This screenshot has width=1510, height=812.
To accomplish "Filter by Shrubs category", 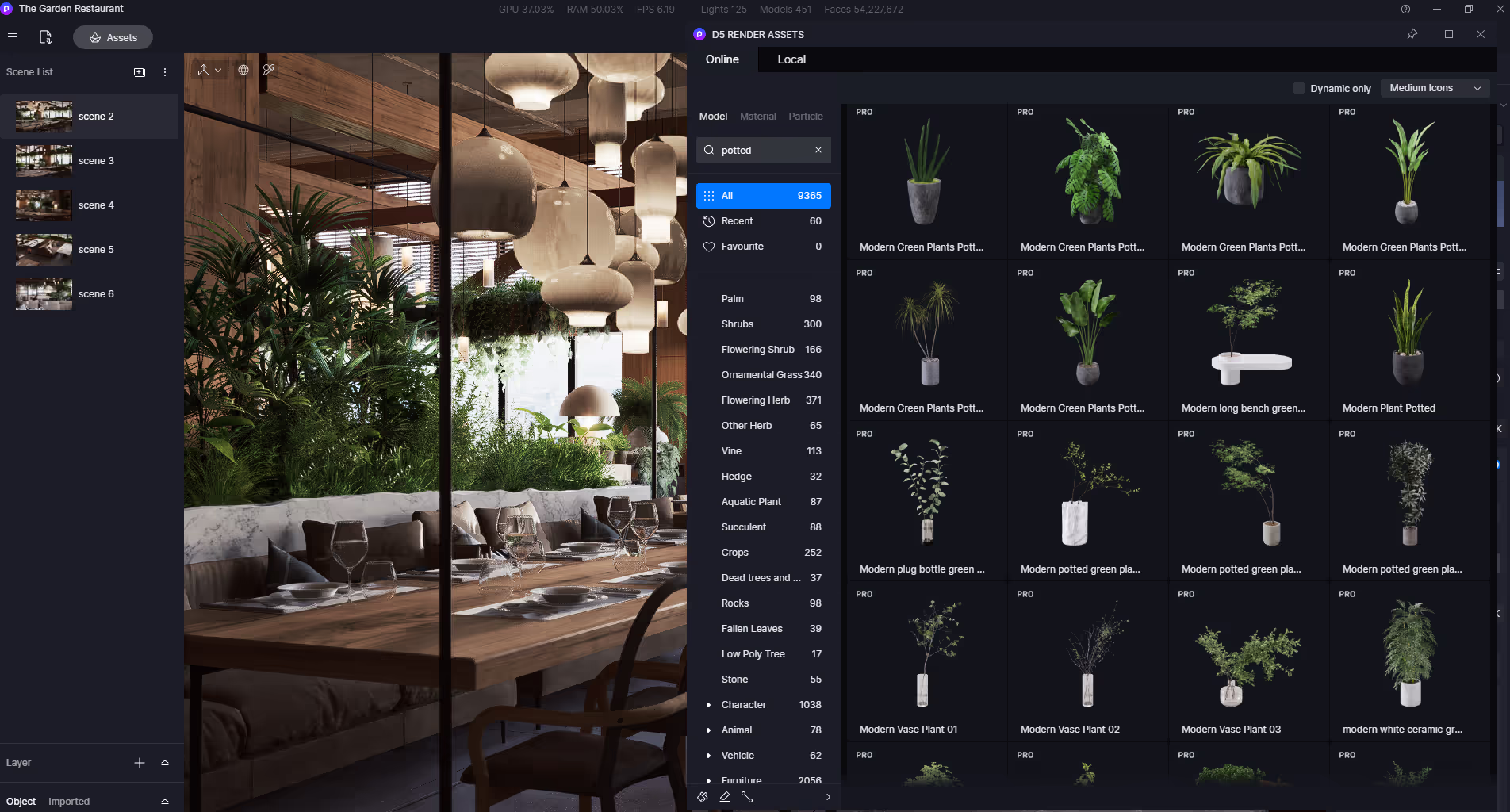I will pos(764,324).
